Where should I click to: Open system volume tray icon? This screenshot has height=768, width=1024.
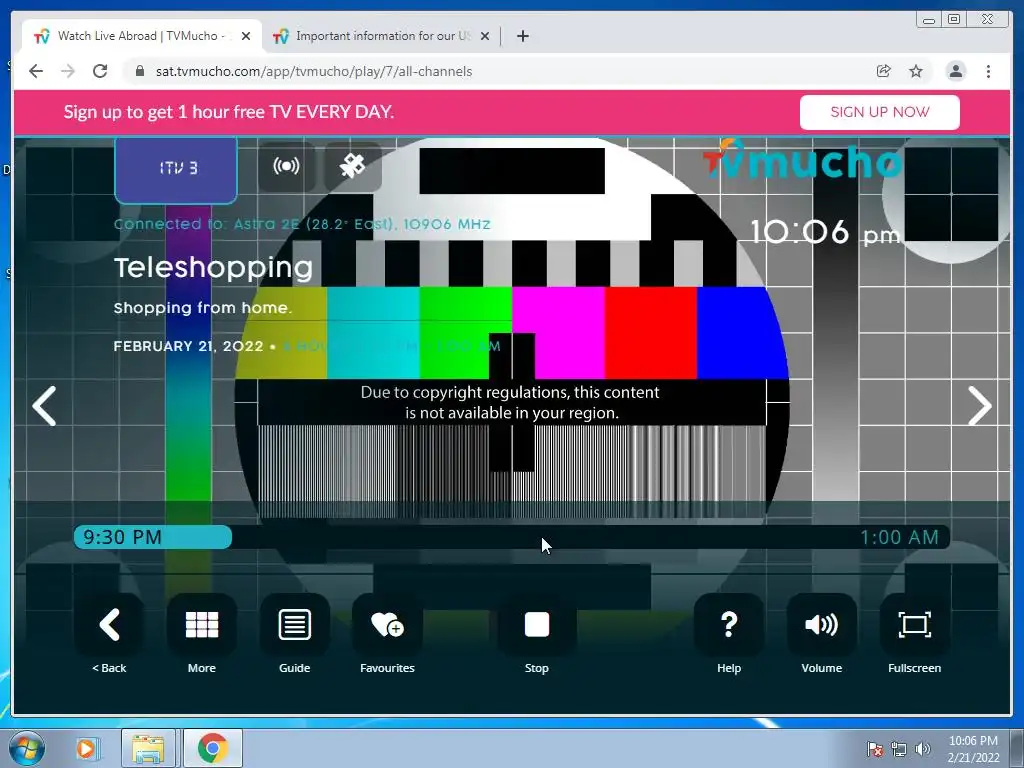pyautogui.click(x=923, y=749)
